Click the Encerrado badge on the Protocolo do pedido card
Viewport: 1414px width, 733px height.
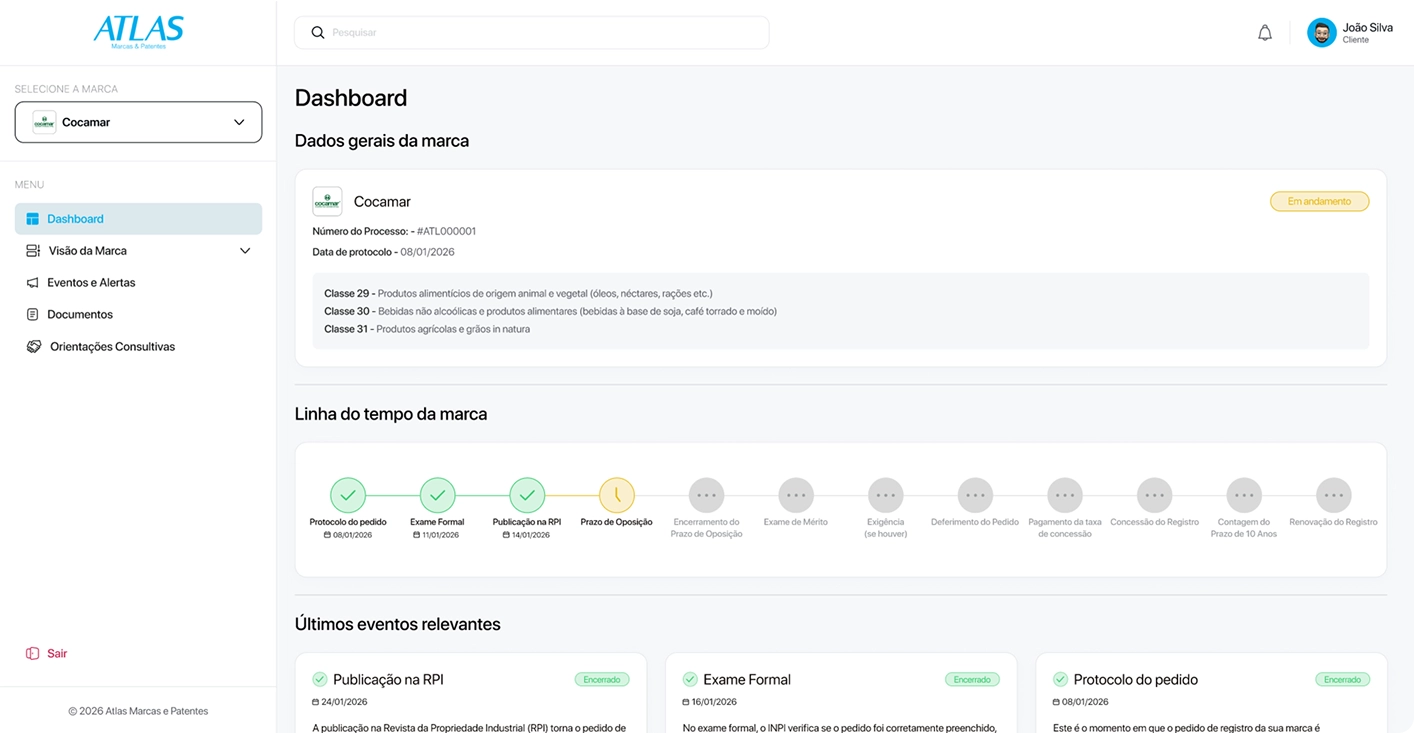click(x=1342, y=679)
